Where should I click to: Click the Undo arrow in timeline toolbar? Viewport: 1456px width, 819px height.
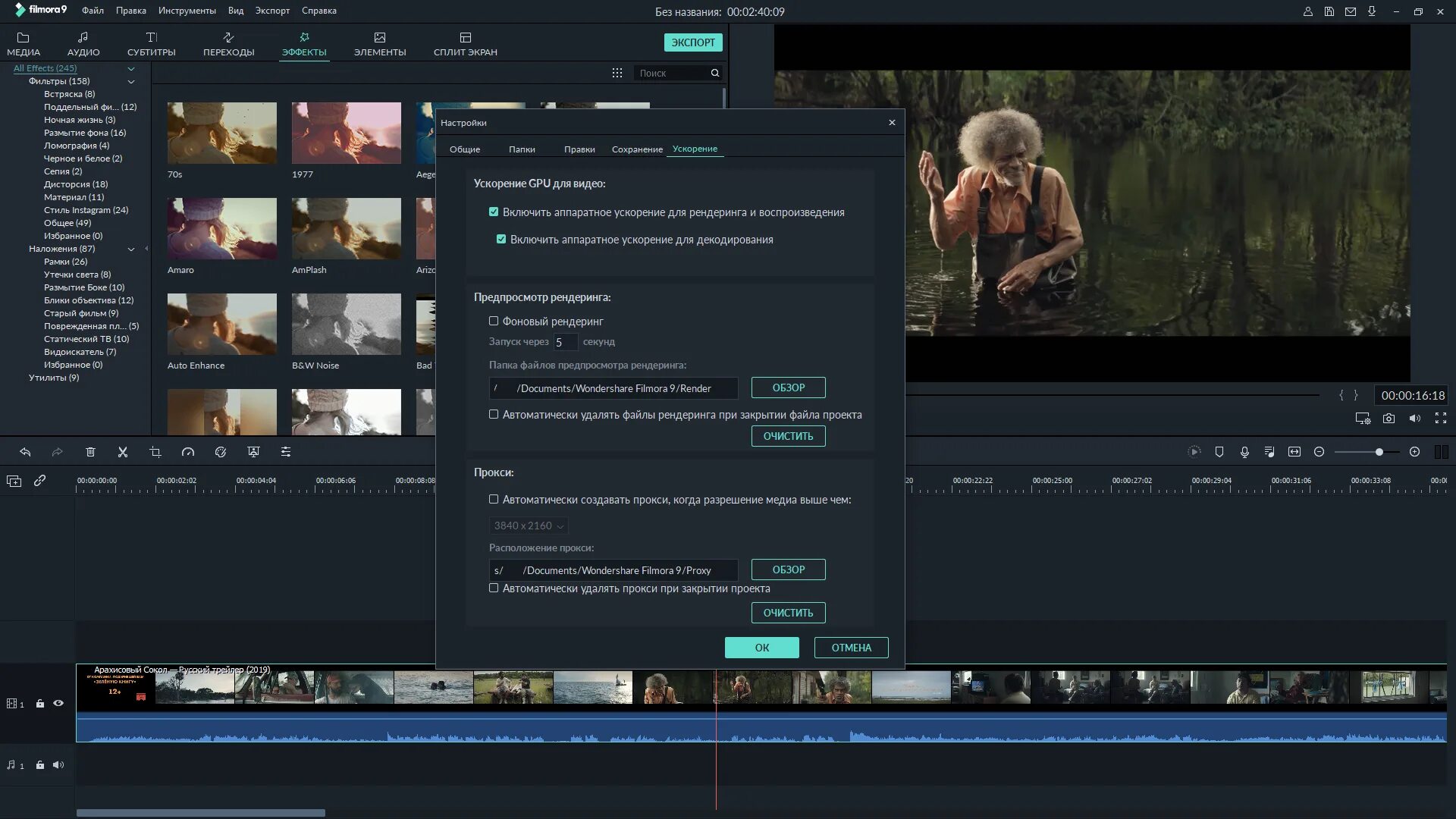point(25,452)
